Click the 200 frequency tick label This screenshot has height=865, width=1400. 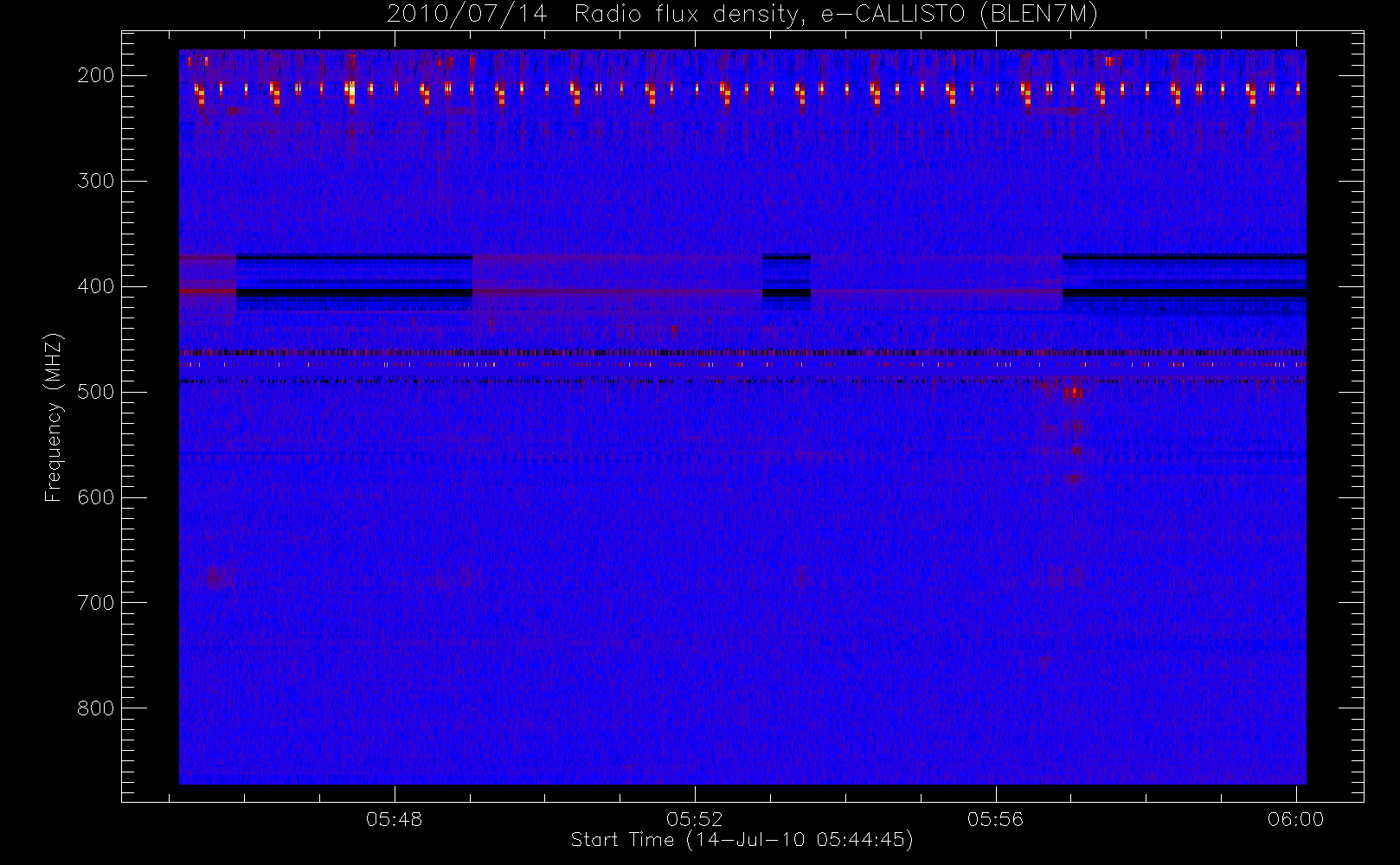coord(96,75)
